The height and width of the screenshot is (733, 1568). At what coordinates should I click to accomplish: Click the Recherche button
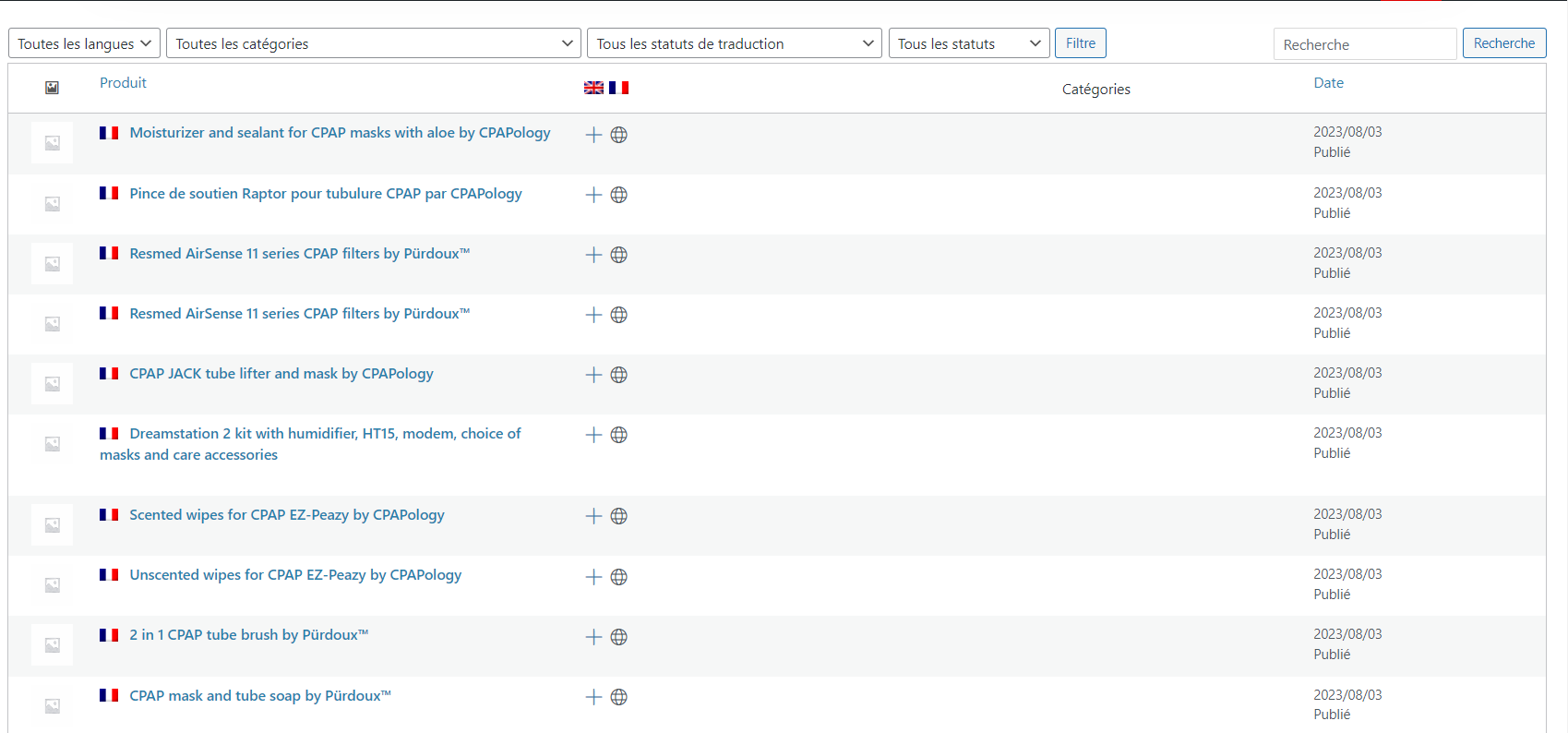click(1504, 43)
